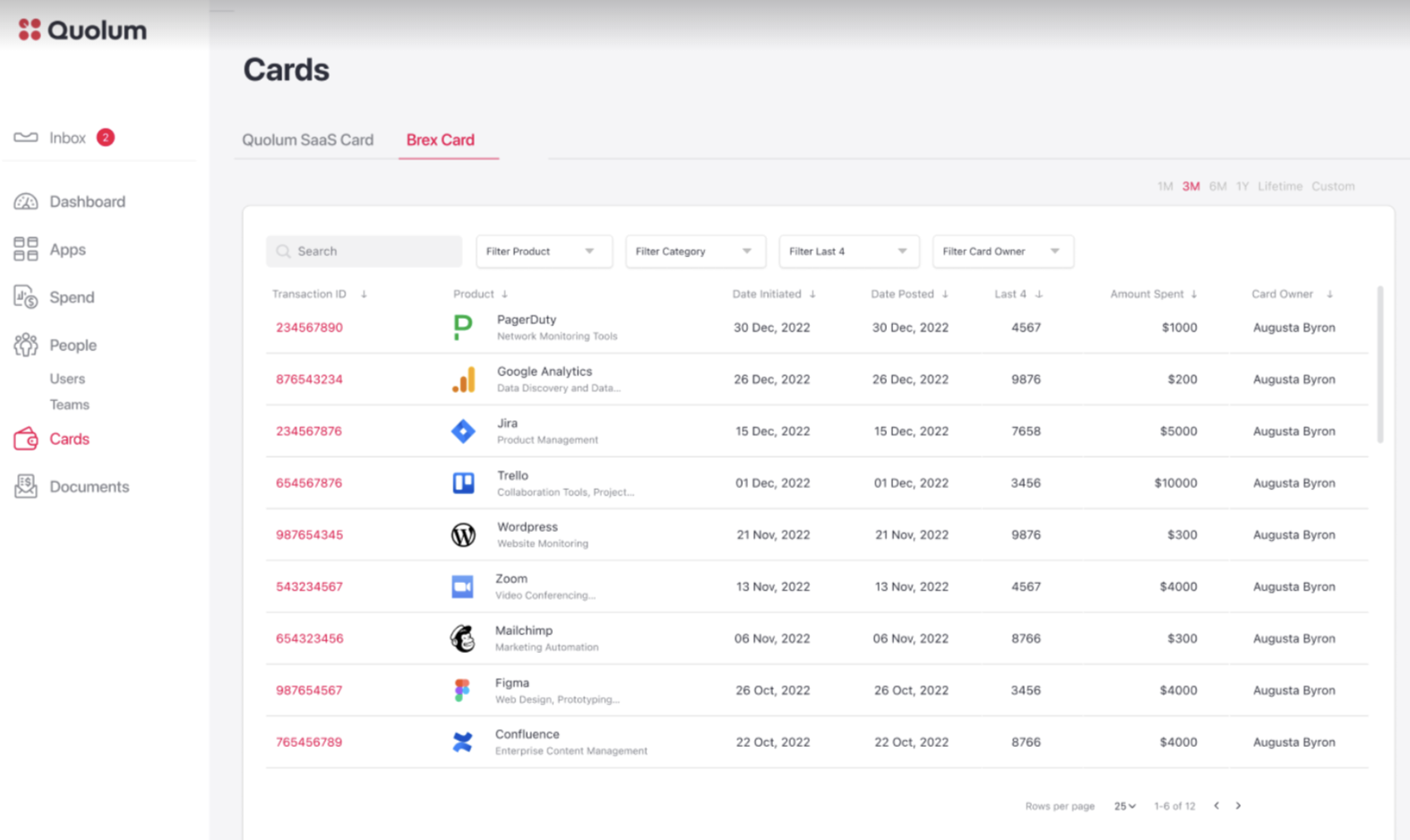Select the 6M time range
1410x840 pixels.
[1217, 186]
